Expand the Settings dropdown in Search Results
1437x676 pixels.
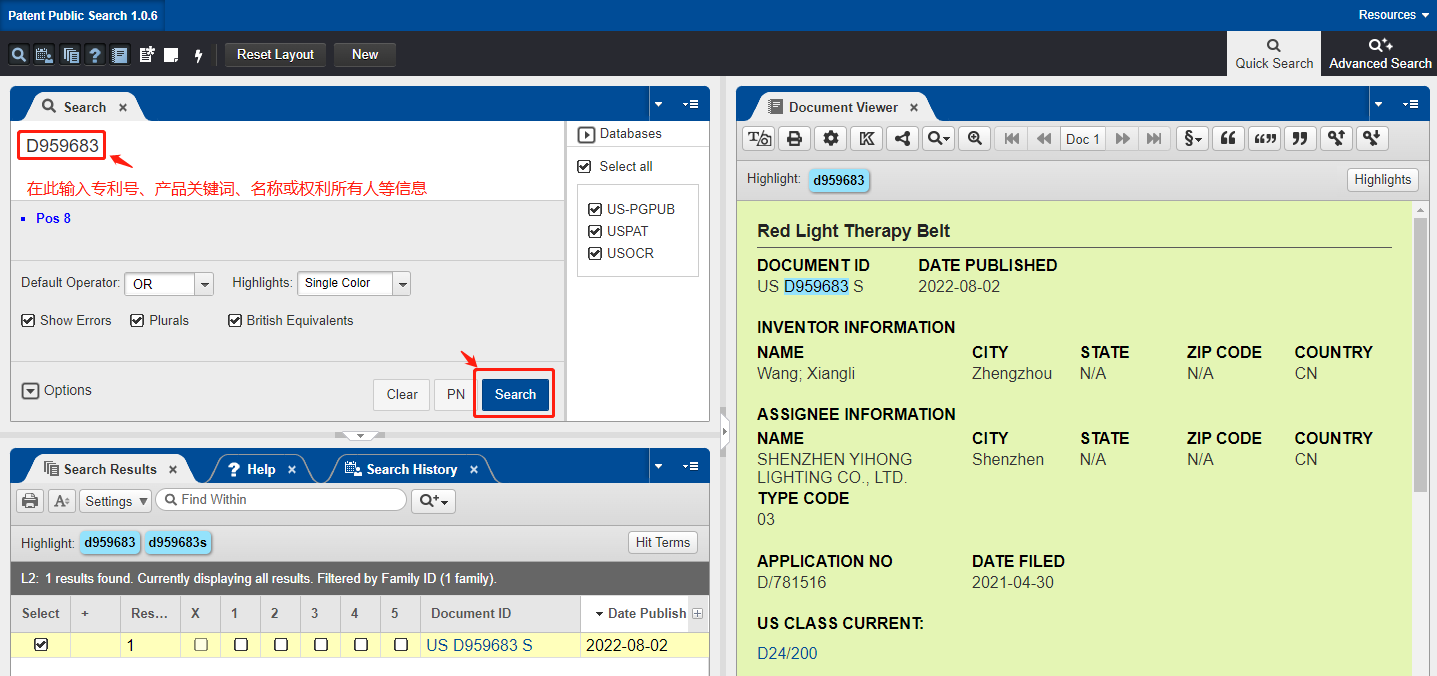116,501
